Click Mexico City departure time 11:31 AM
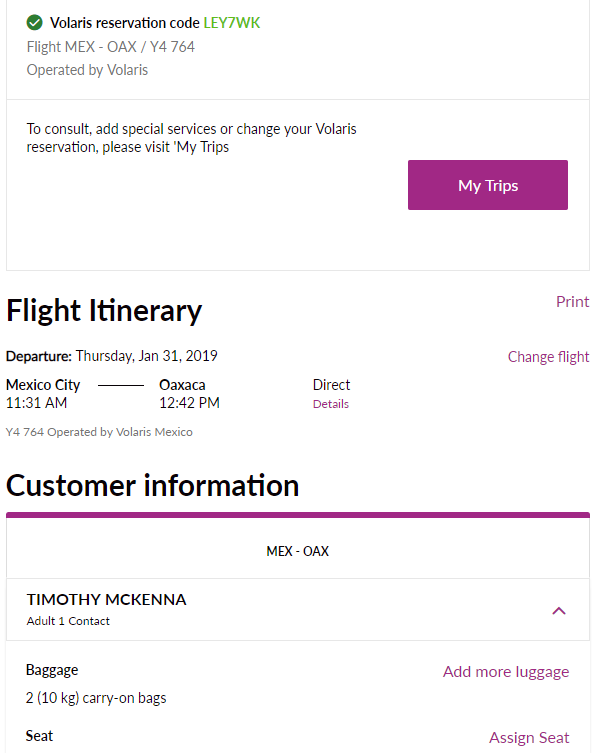 point(37,403)
